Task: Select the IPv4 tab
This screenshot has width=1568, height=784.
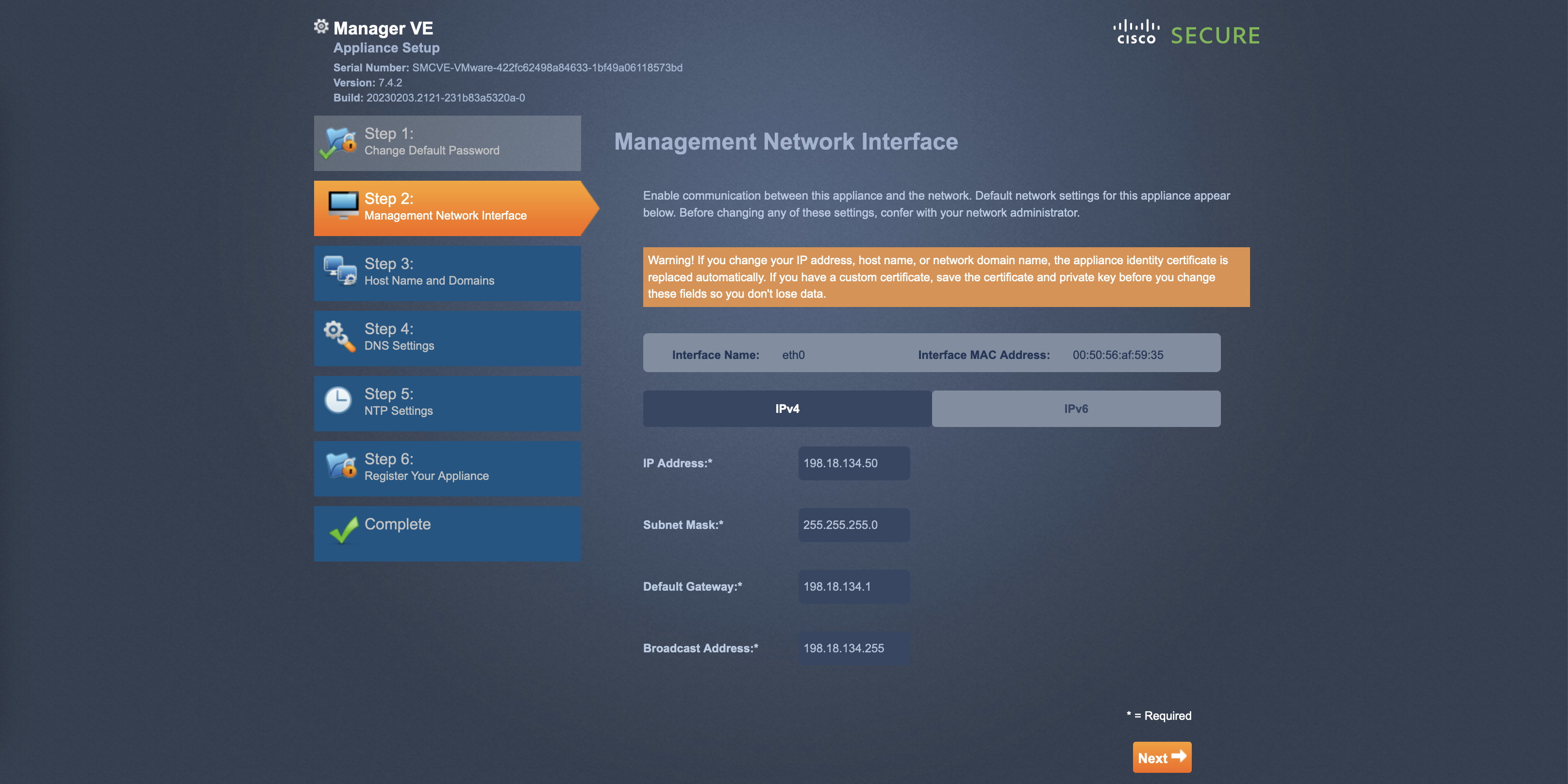Action: click(x=786, y=409)
